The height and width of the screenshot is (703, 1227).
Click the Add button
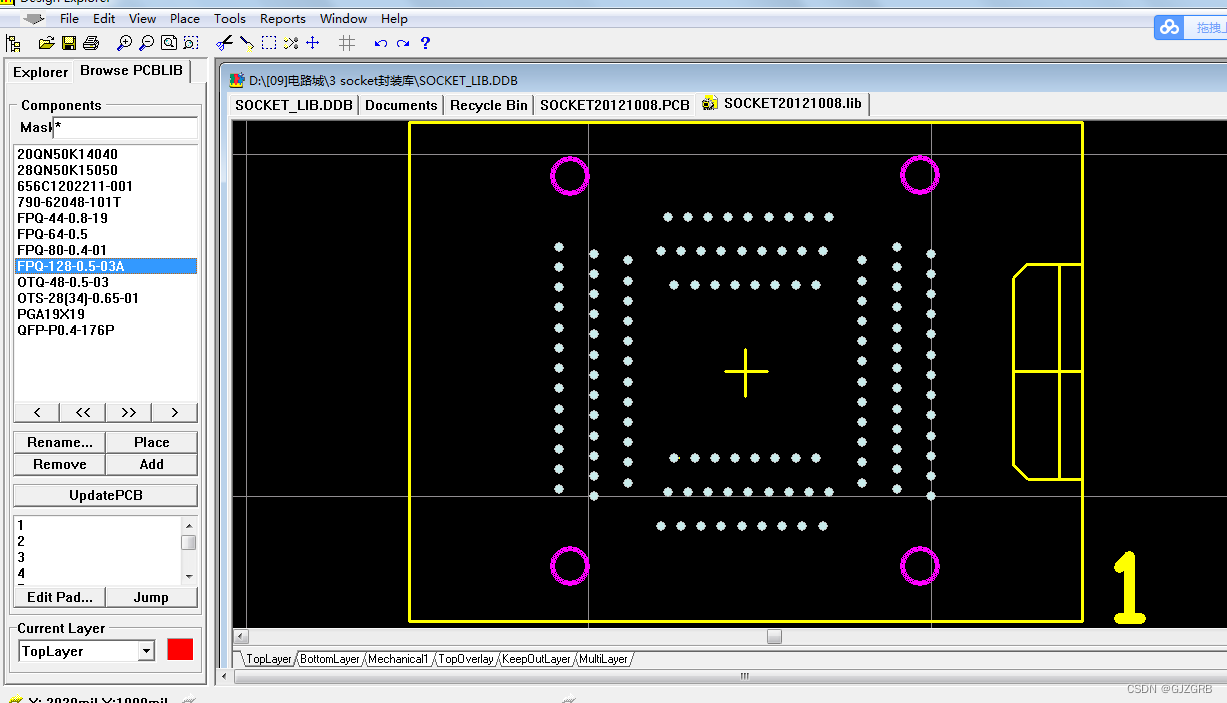pos(152,464)
